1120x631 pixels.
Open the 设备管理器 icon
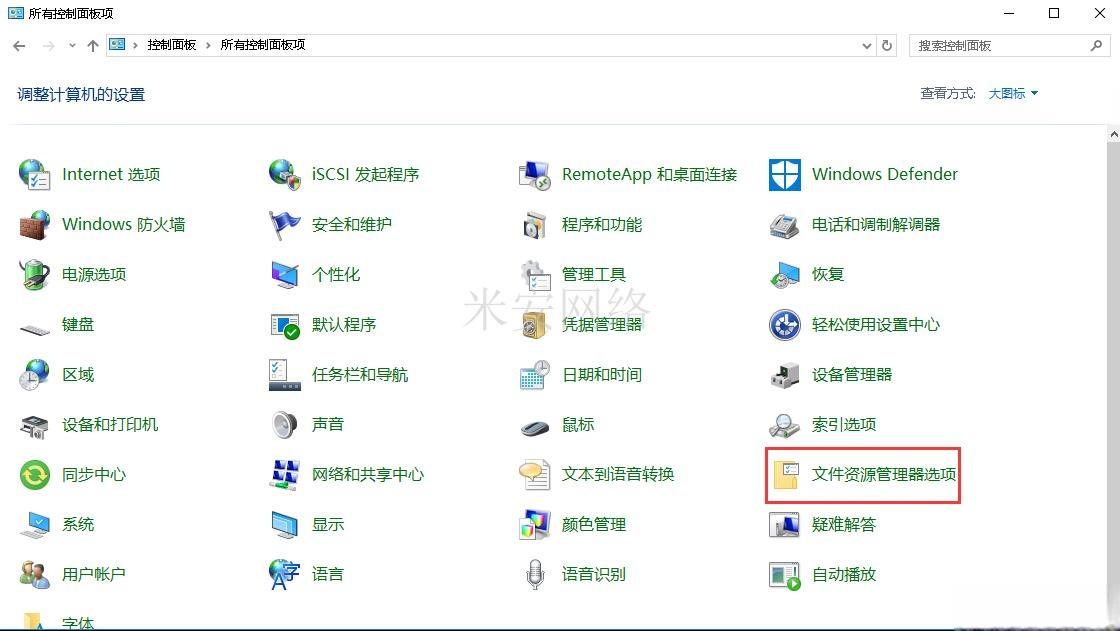[784, 374]
